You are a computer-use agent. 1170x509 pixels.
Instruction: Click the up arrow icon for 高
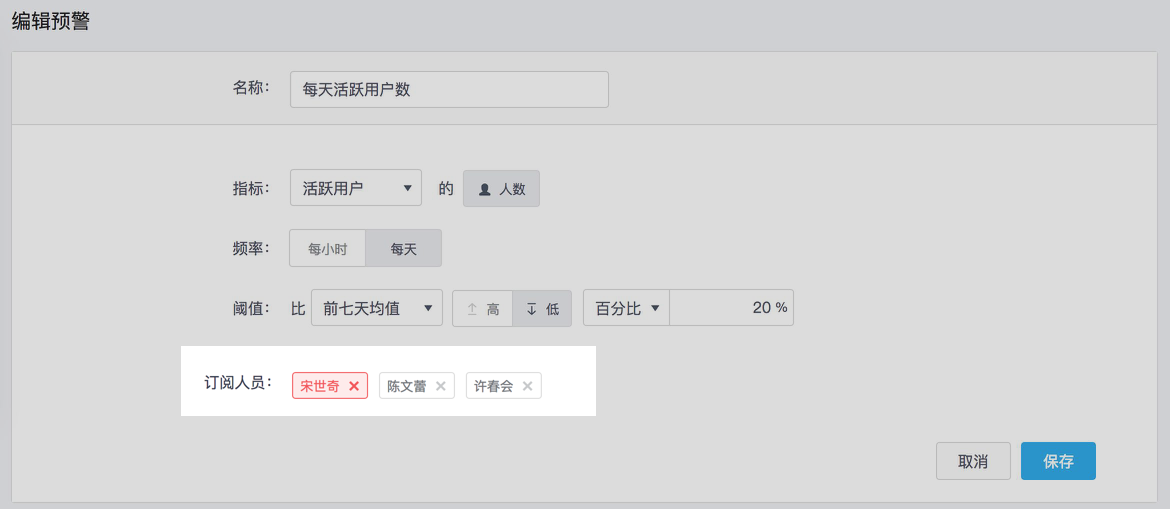(x=472, y=309)
